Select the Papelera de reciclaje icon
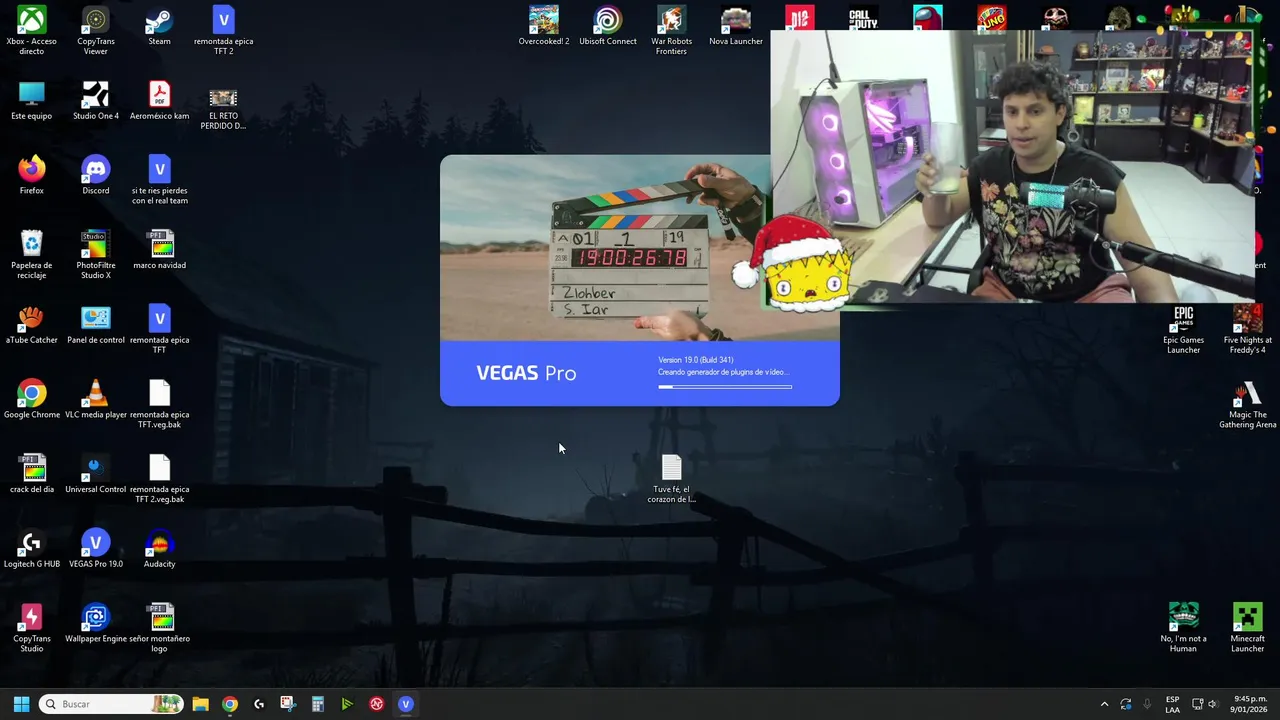The height and width of the screenshot is (720, 1280). pyautogui.click(x=32, y=255)
